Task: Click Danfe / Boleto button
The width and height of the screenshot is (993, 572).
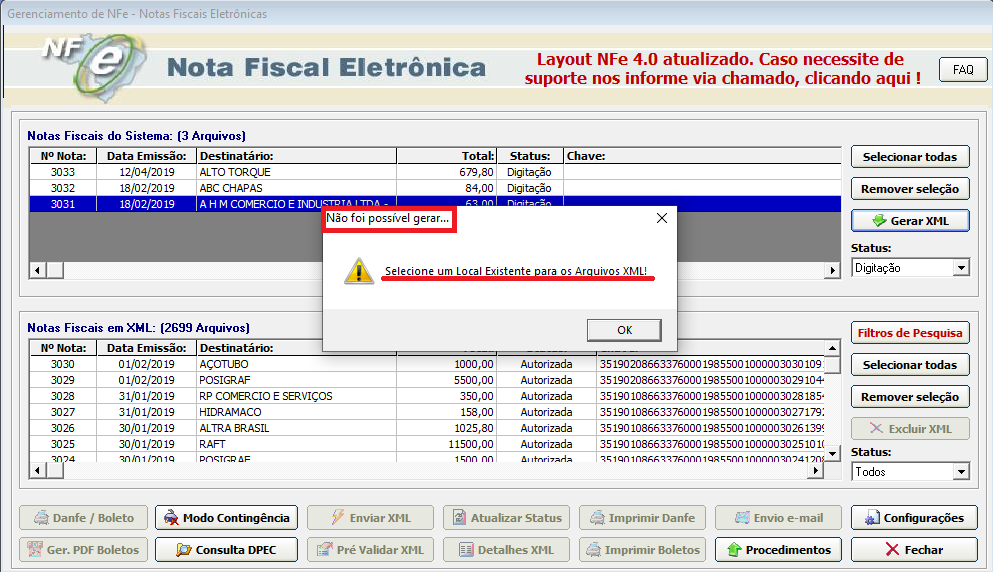Action: point(84,518)
